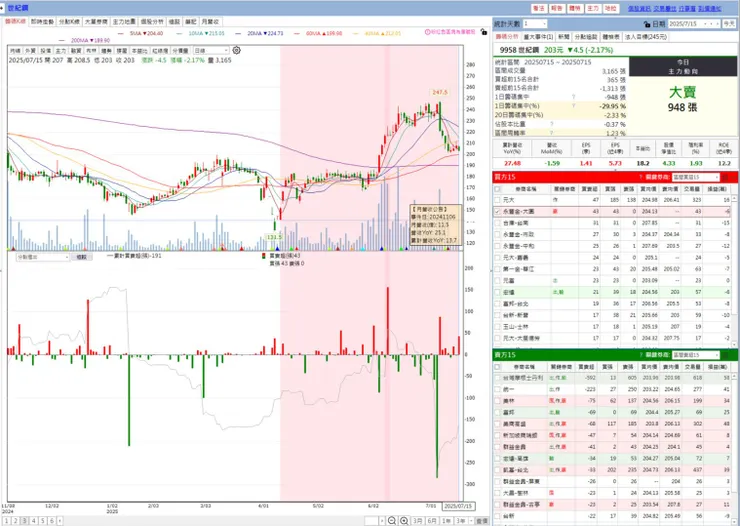The image size is (740, 526).
Task: Click the help icon next to 1日籌碼集中
Action: (x=574, y=97)
